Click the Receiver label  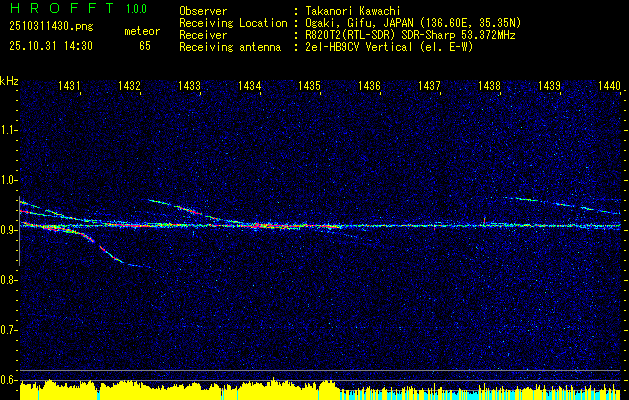pyautogui.click(x=203, y=35)
